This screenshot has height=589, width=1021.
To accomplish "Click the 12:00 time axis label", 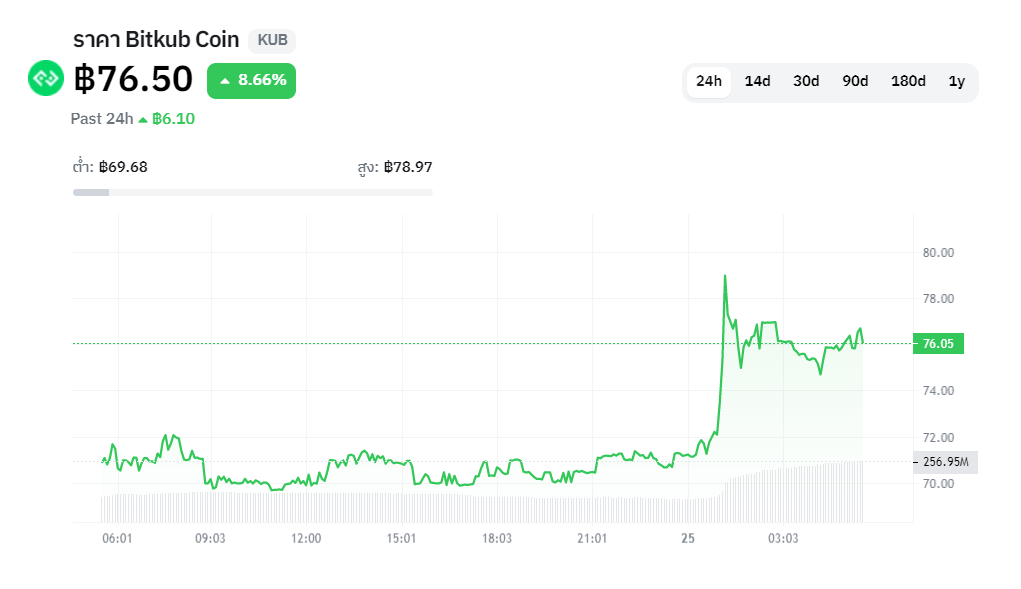I will pyautogui.click(x=306, y=538).
